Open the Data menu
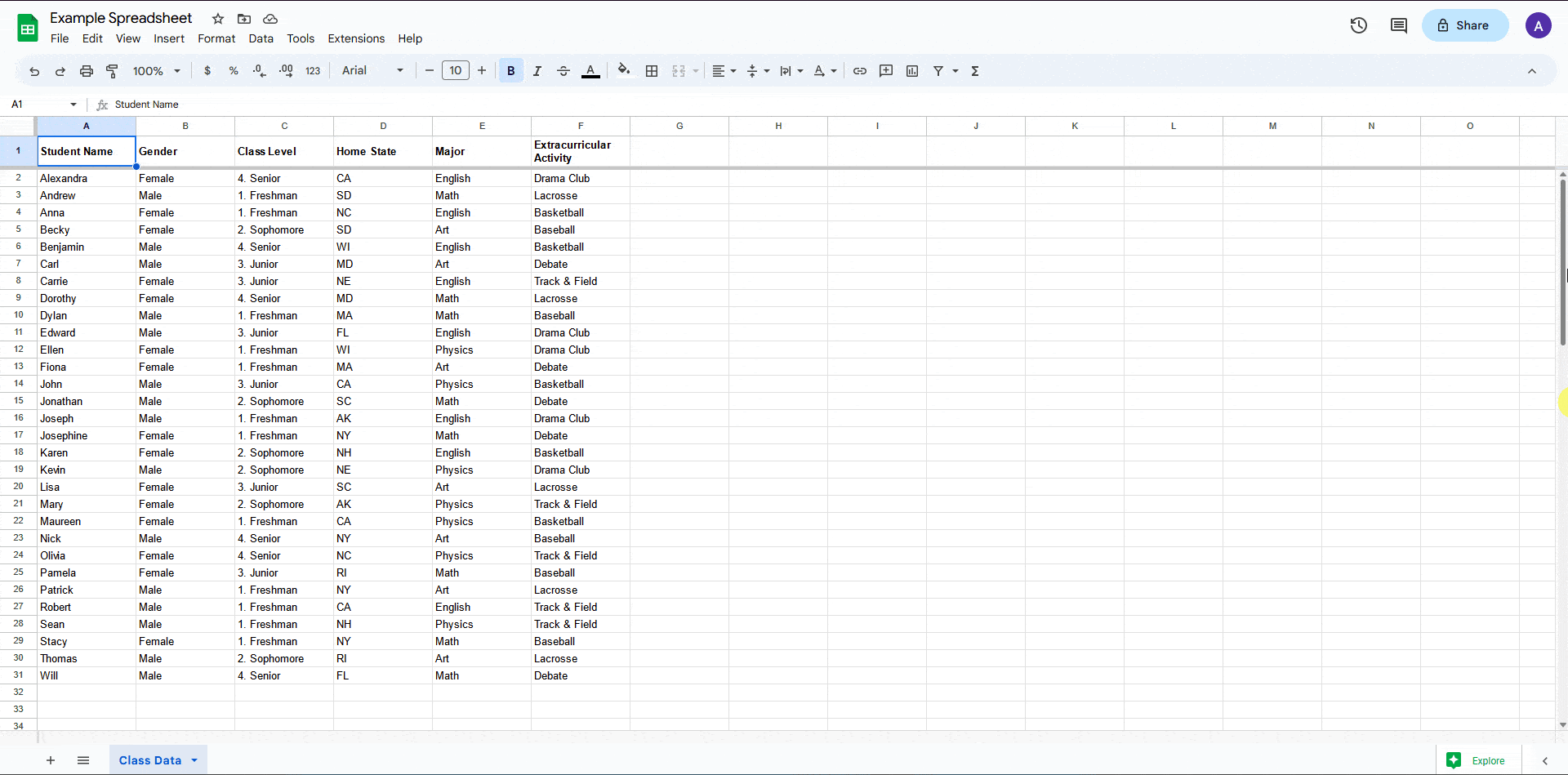 [261, 38]
